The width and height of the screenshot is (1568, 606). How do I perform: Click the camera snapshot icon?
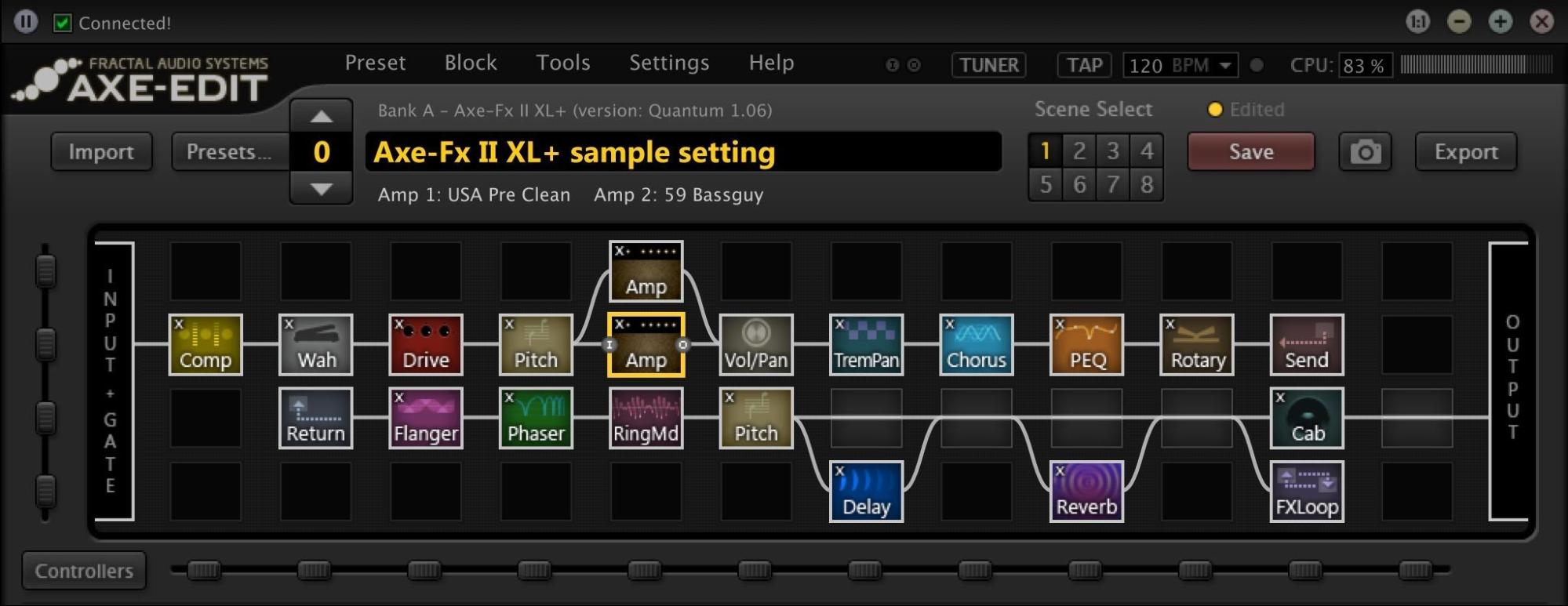pos(1366,152)
